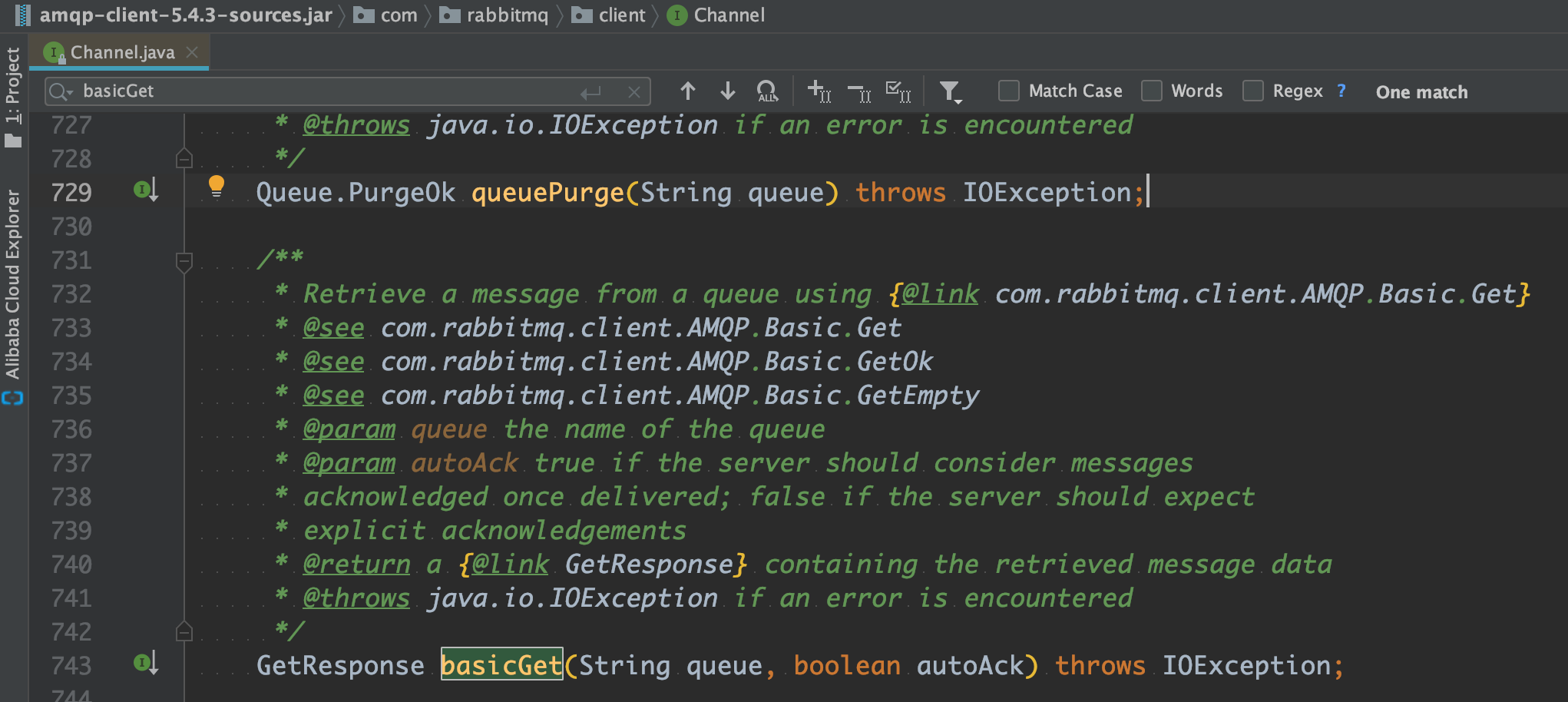
Task: Click the rabbitmq breadcrumb folder
Action: (x=507, y=15)
